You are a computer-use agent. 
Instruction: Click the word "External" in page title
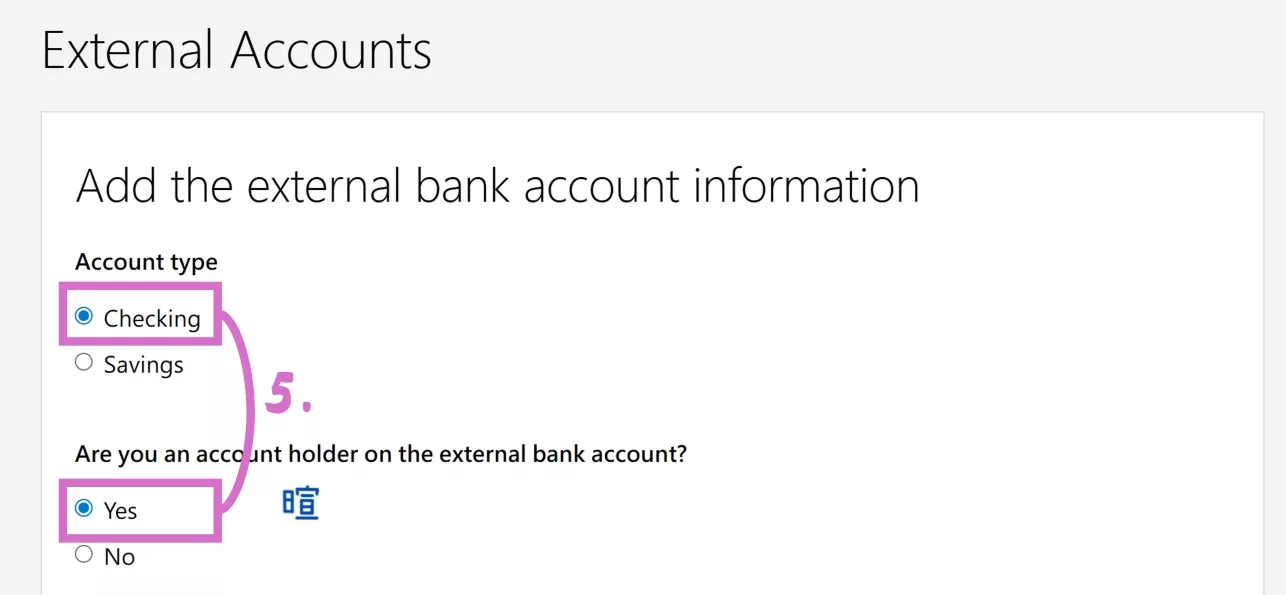pyautogui.click(x=125, y=51)
